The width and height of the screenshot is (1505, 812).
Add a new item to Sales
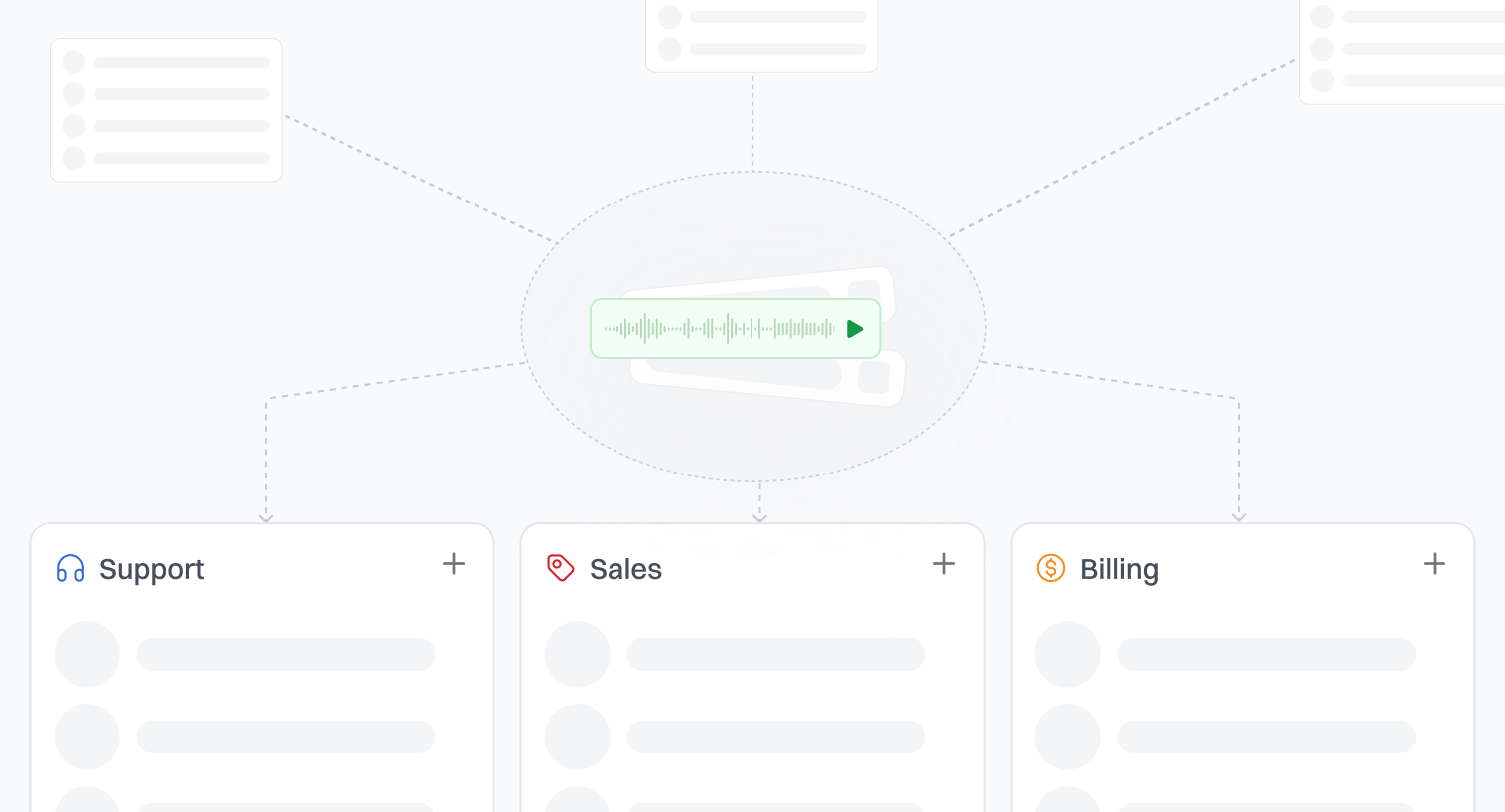click(x=944, y=564)
